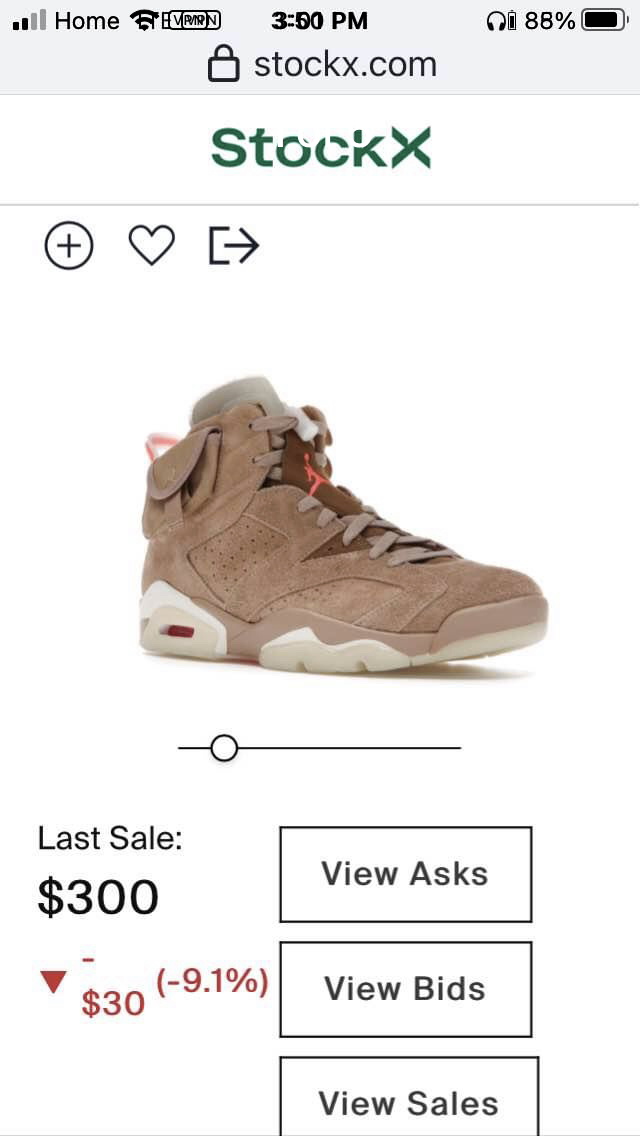Tap the padlock icon in address bar
Viewport: 640px width, 1136px height.
tap(223, 64)
